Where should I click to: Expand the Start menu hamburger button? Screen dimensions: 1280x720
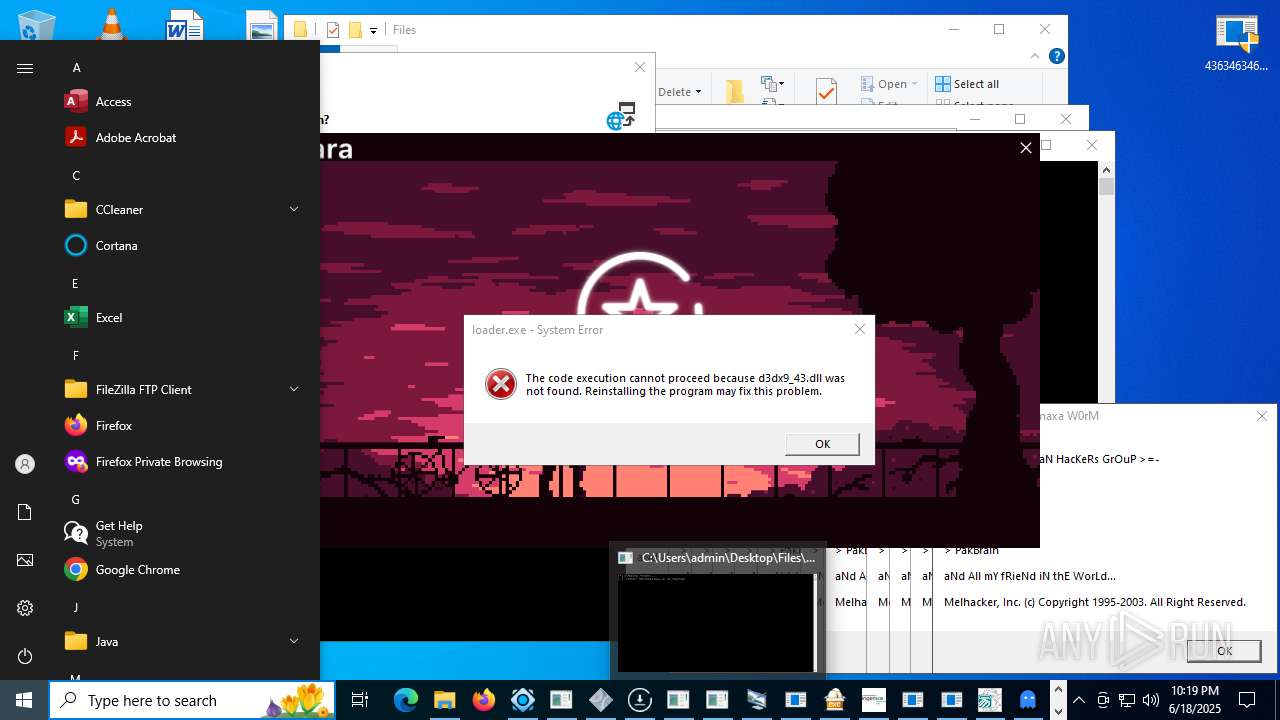(25, 68)
